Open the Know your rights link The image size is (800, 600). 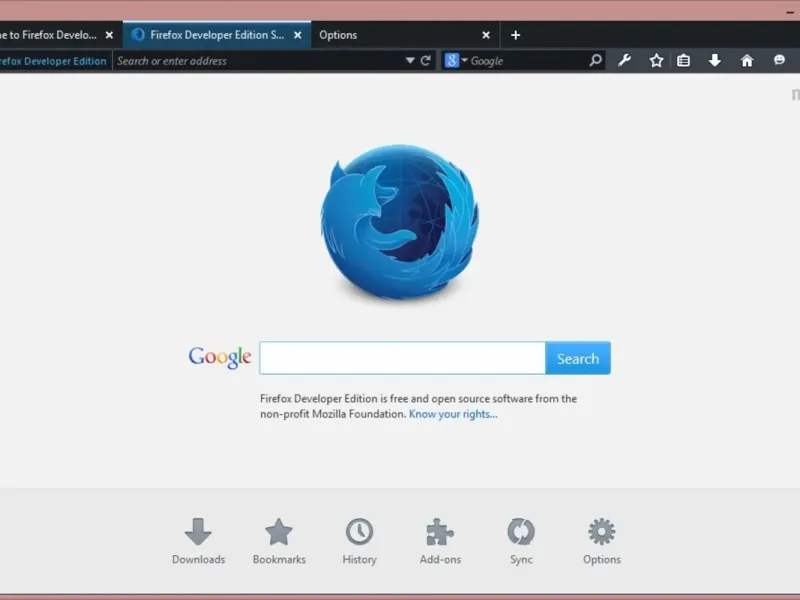(453, 414)
